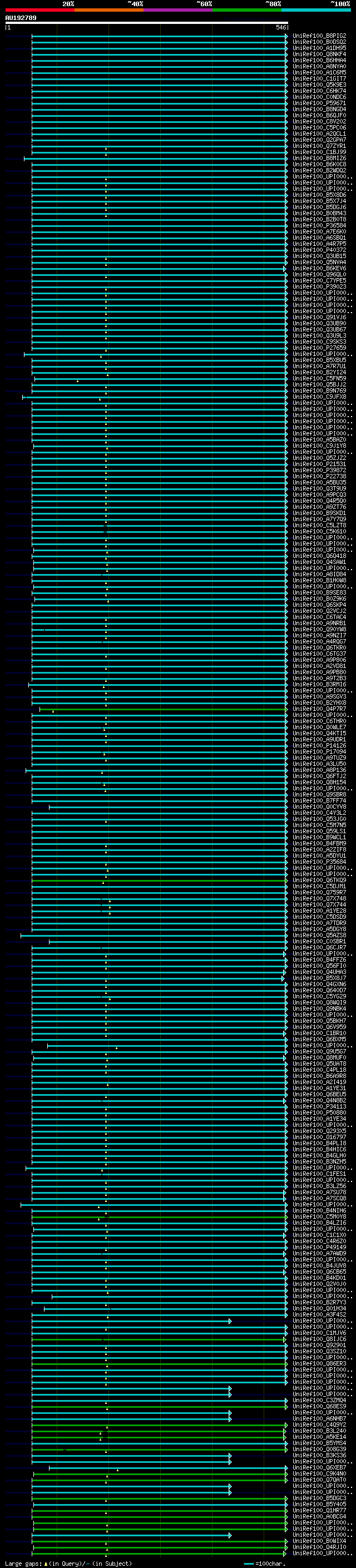Click the label UniRef100_B8NGD4

click(x=319, y=110)
